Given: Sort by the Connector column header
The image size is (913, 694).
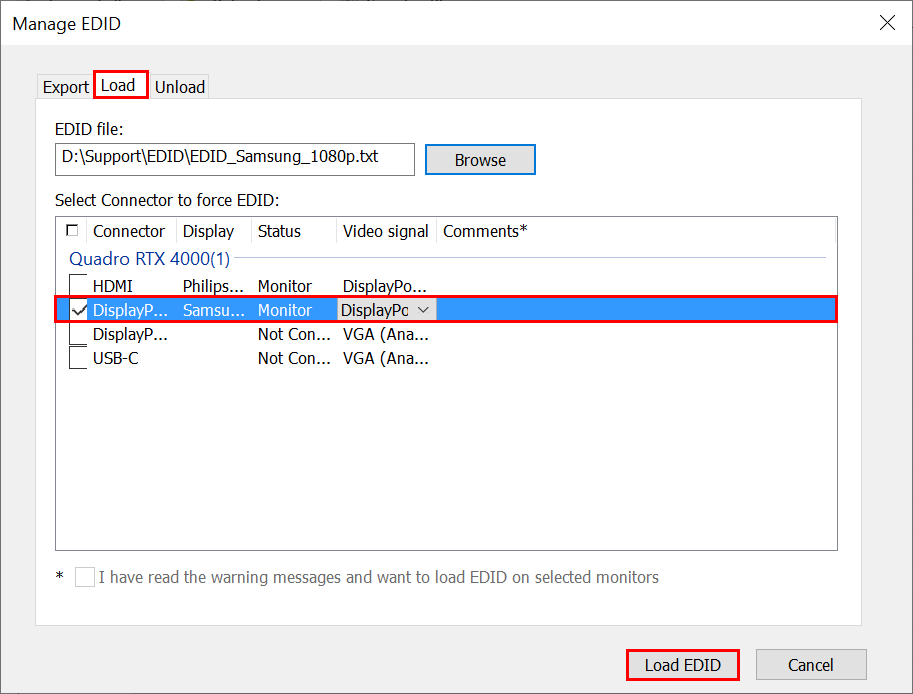Looking at the screenshot, I should coord(129,231).
